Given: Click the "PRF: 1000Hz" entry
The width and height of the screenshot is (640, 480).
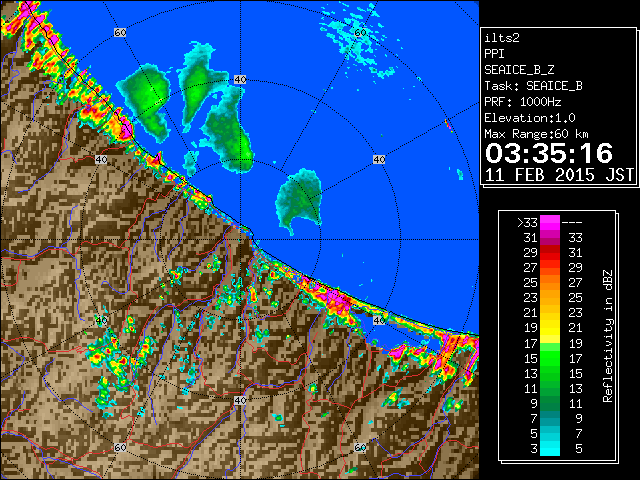Looking at the screenshot, I should point(523,102).
